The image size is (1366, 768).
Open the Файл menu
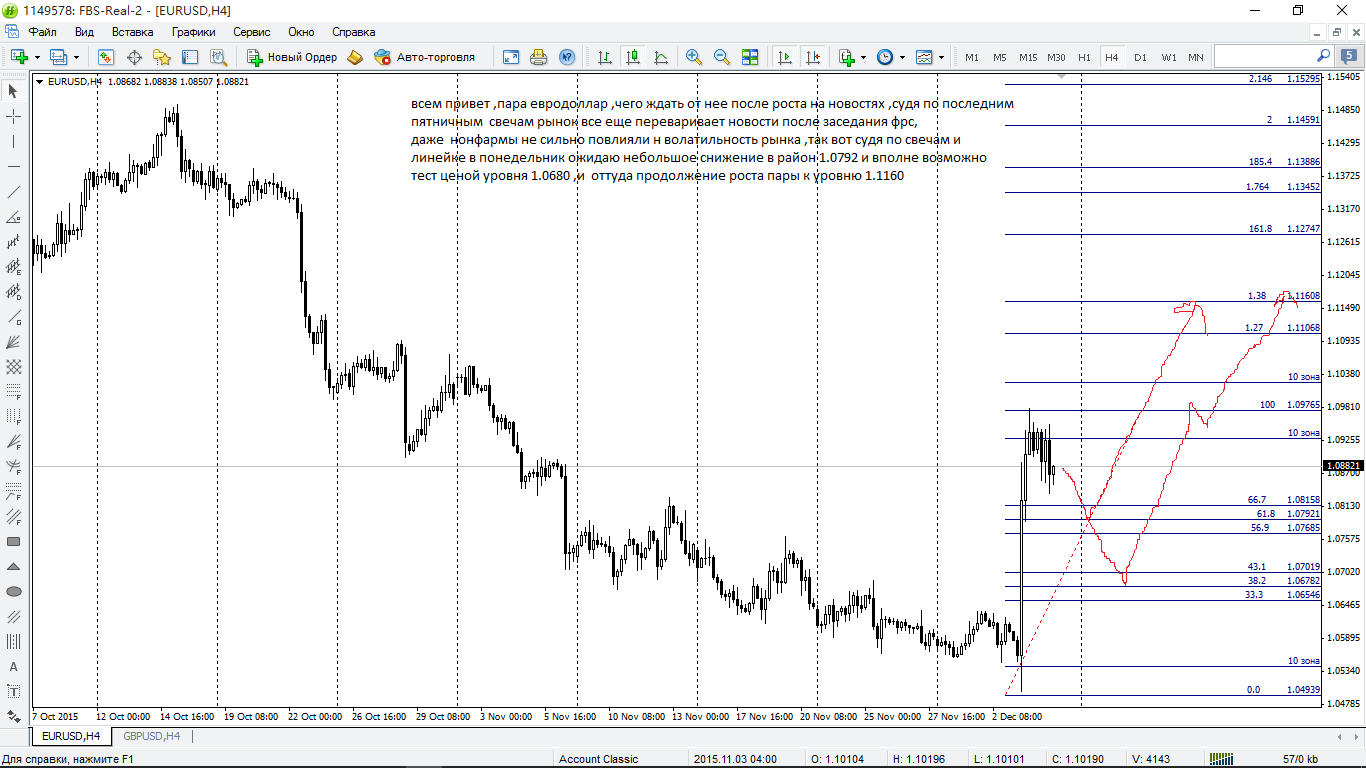tap(42, 32)
